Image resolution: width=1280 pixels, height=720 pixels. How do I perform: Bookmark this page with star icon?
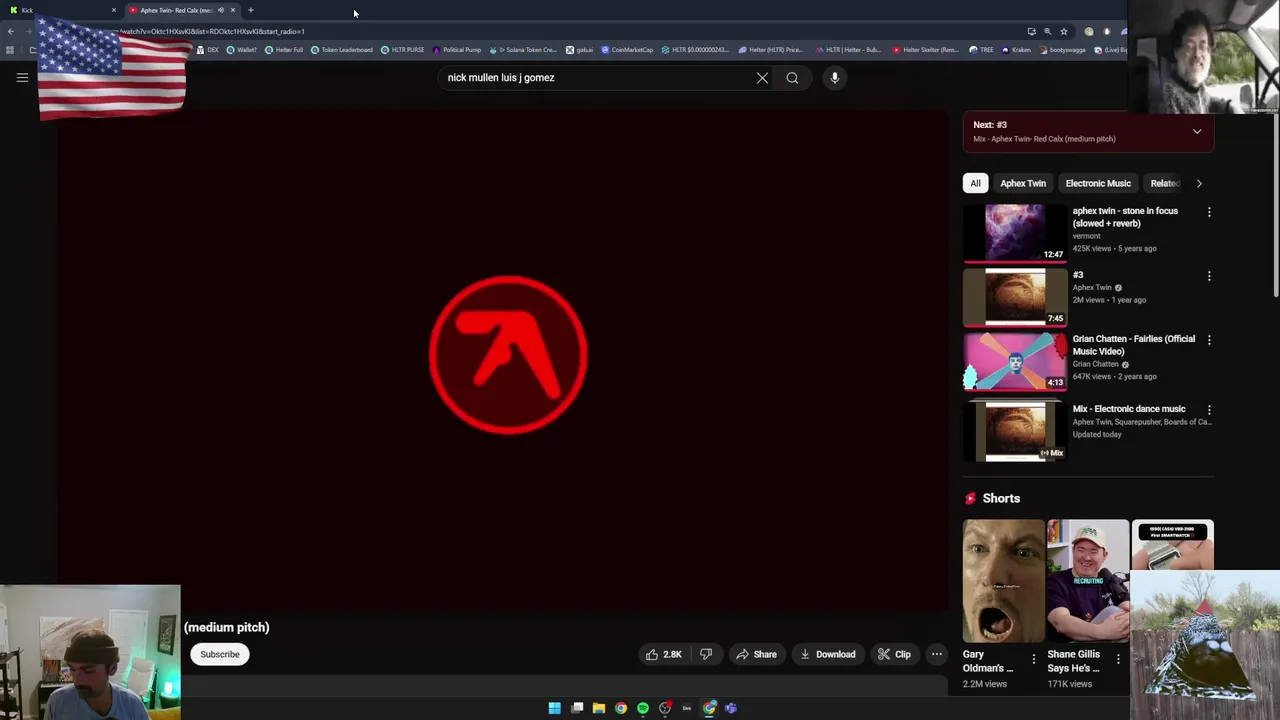pos(1064,31)
